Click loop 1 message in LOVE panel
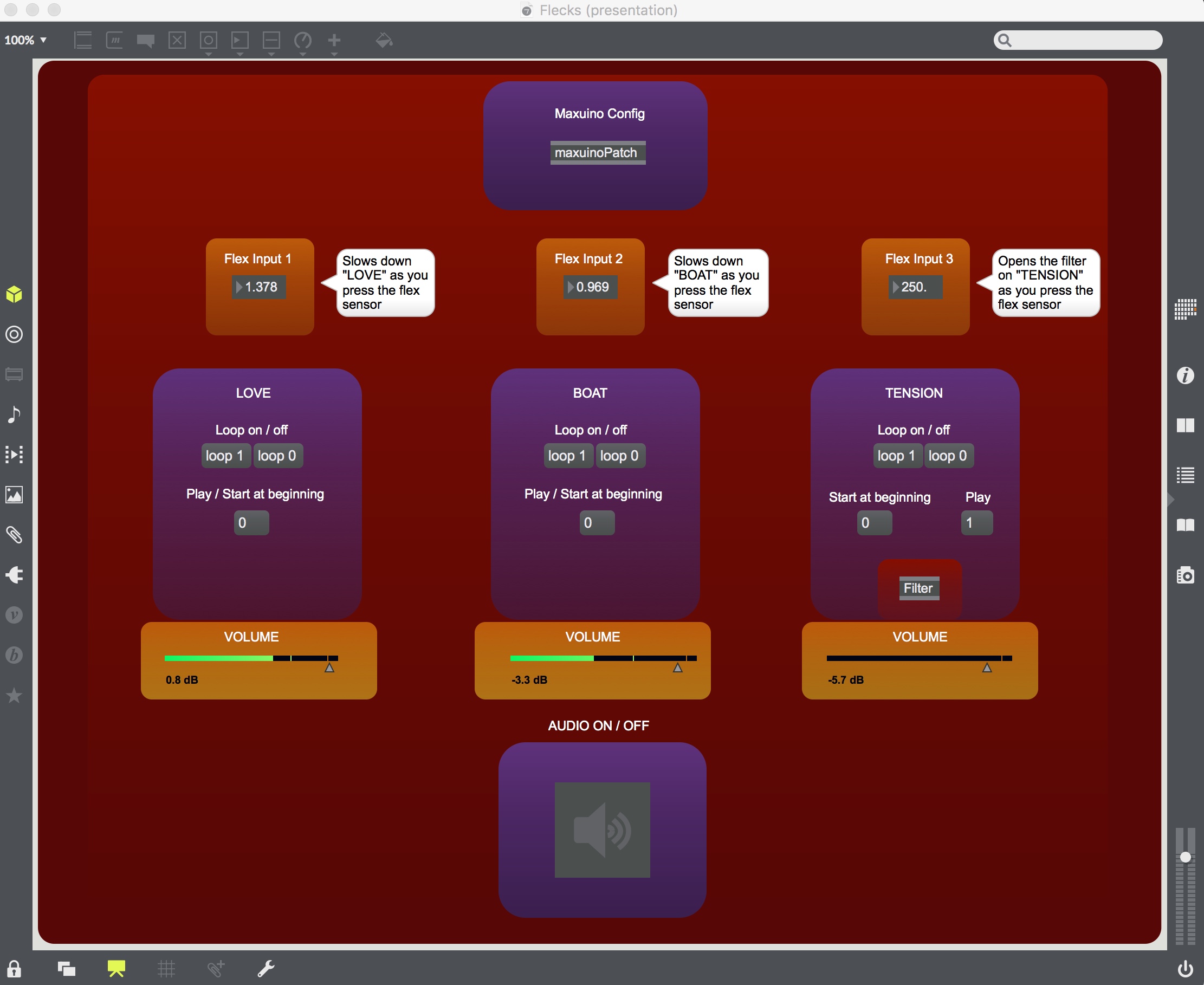1204x985 pixels. (x=225, y=456)
